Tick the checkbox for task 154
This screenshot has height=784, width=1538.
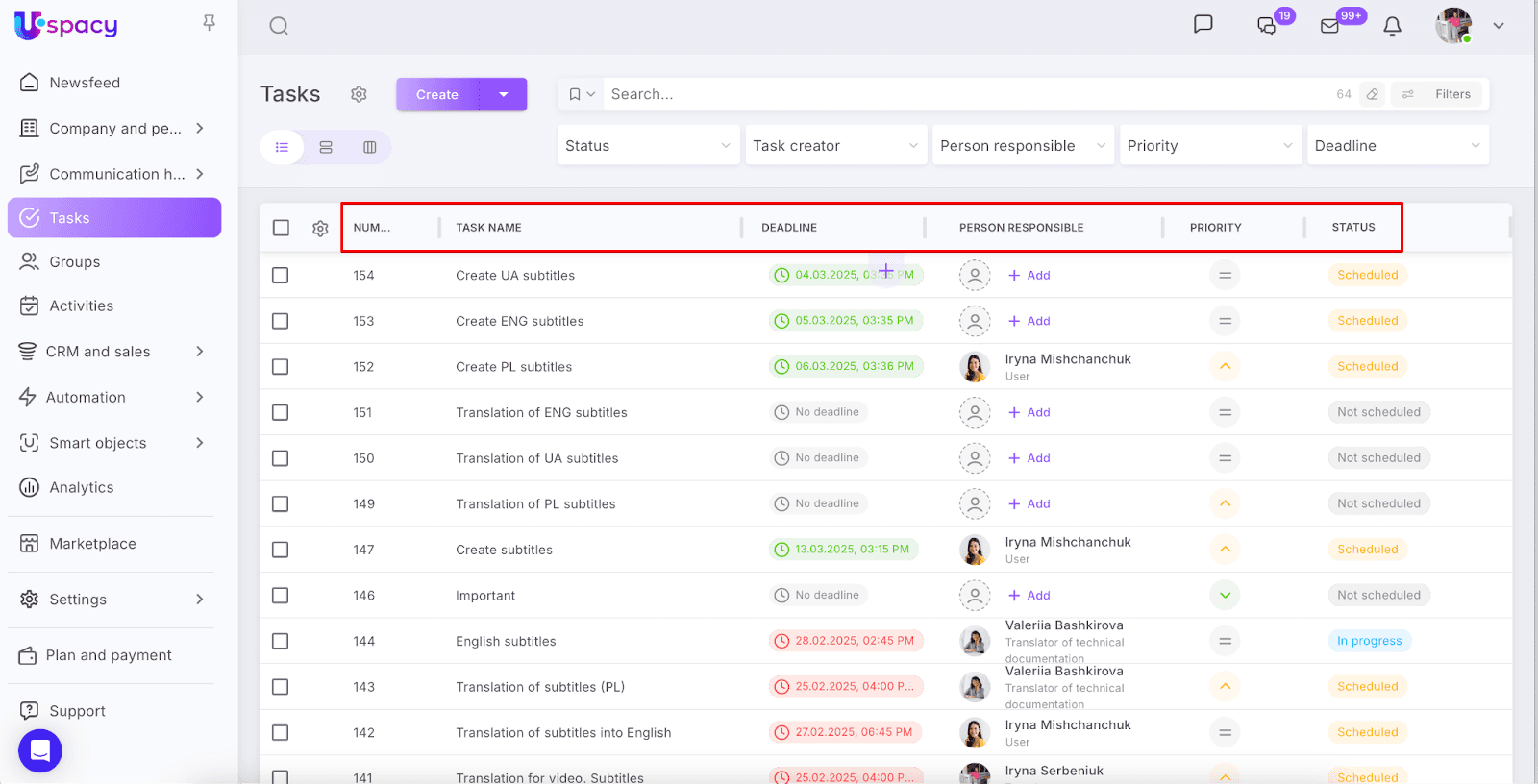[x=281, y=276]
